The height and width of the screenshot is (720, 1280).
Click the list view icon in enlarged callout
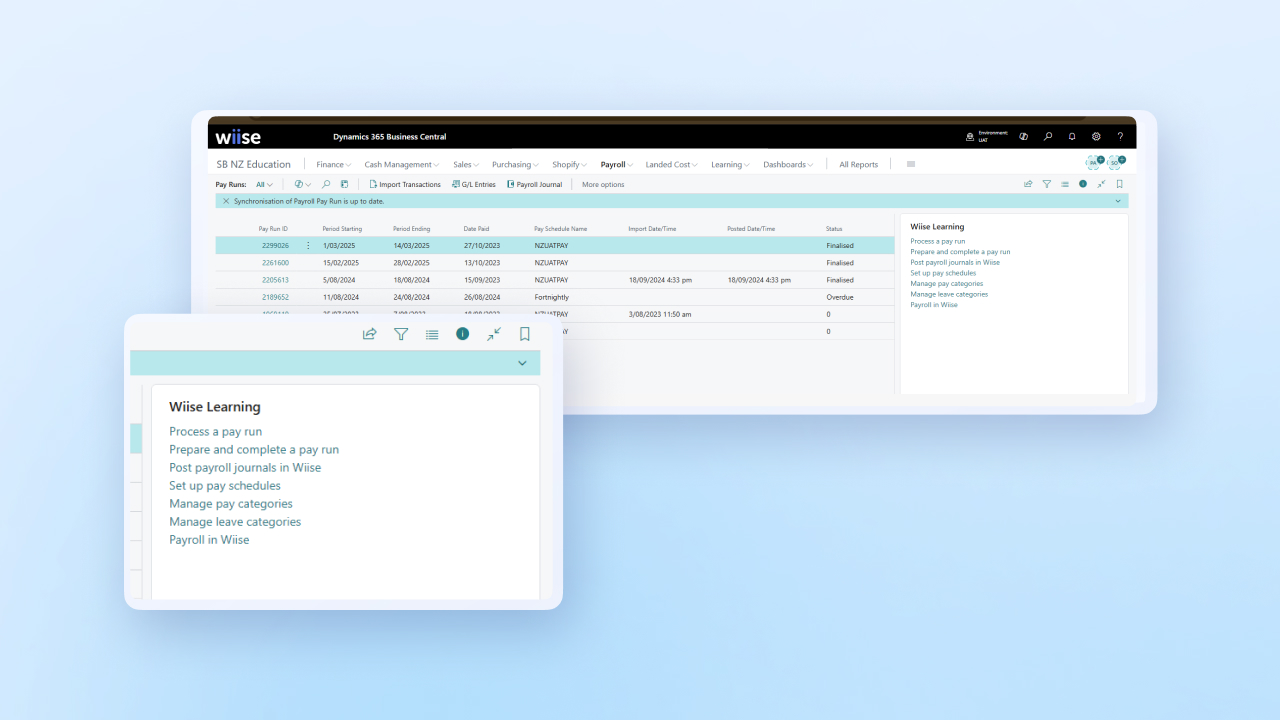(x=432, y=334)
